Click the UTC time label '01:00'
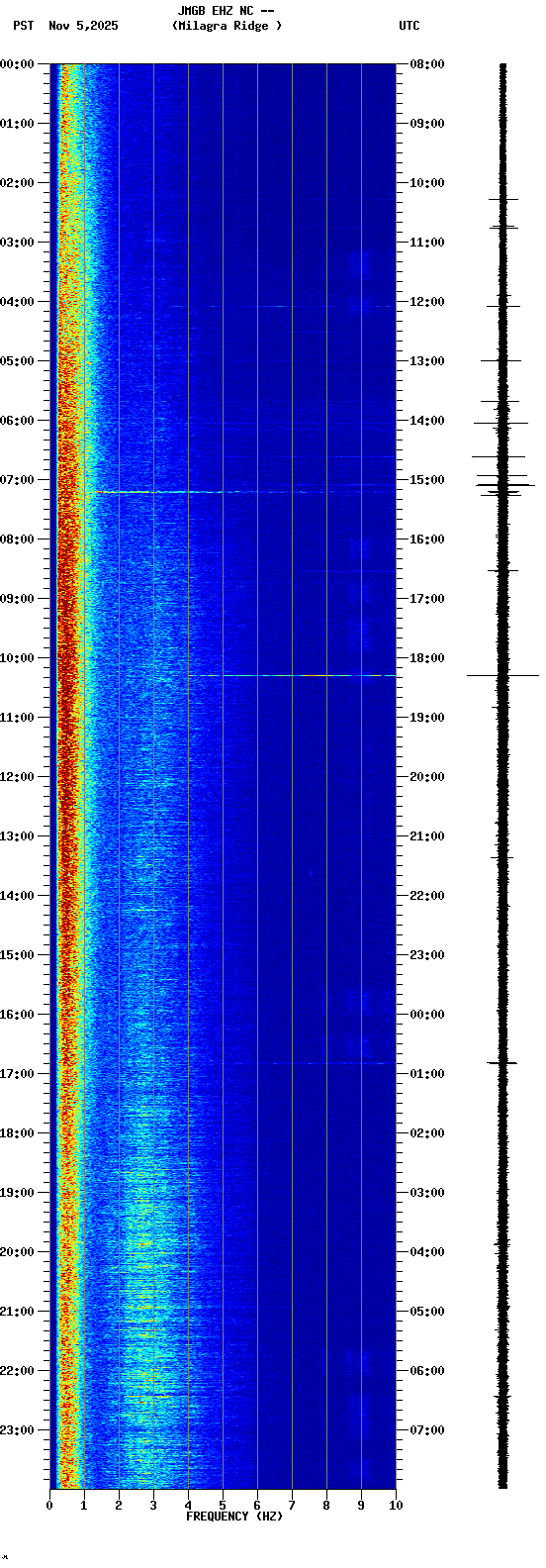 pyautogui.click(x=427, y=1074)
